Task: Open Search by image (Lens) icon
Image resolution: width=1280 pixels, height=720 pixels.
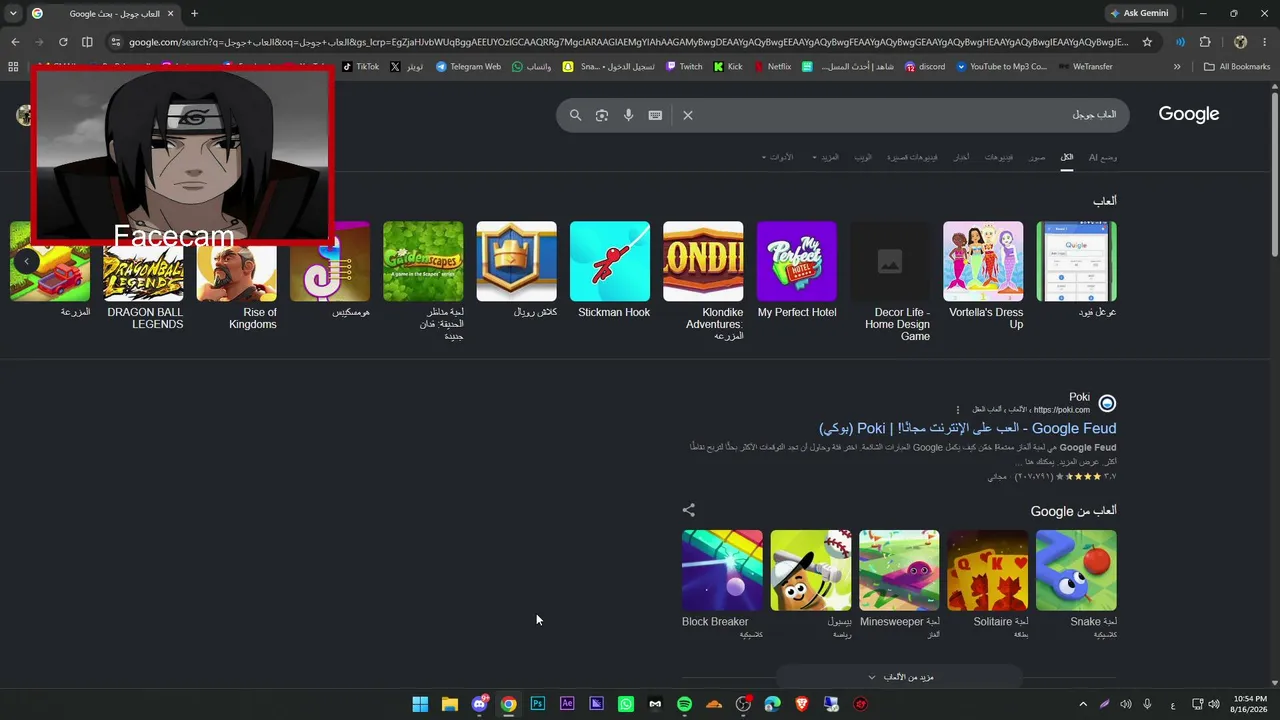Action: pos(602,115)
